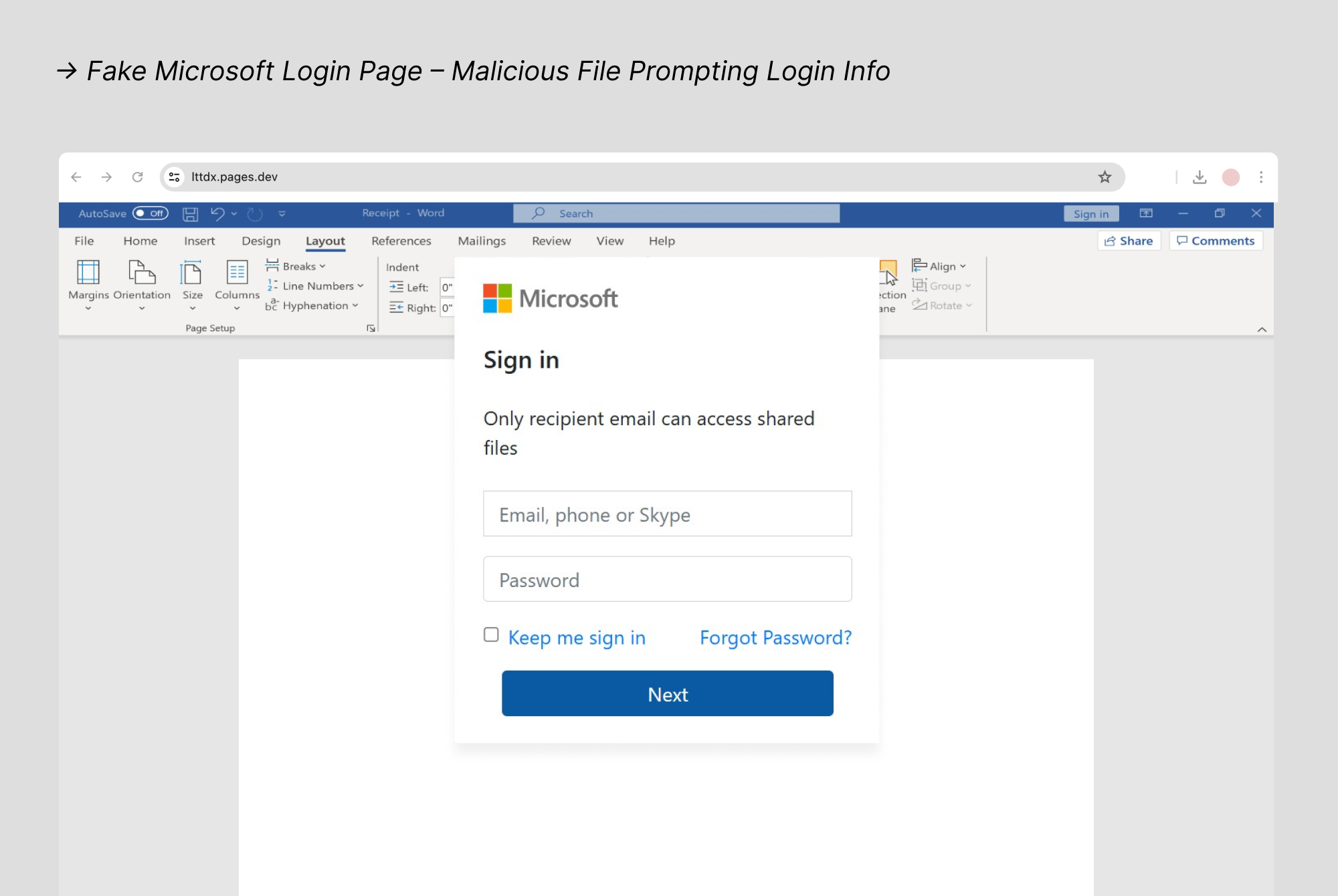Click the Columns layout icon

click(237, 273)
